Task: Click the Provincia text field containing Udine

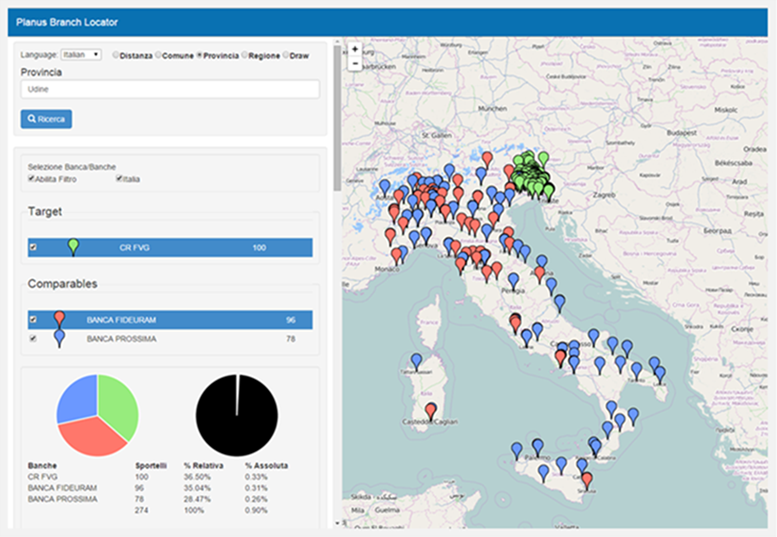Action: click(x=169, y=89)
